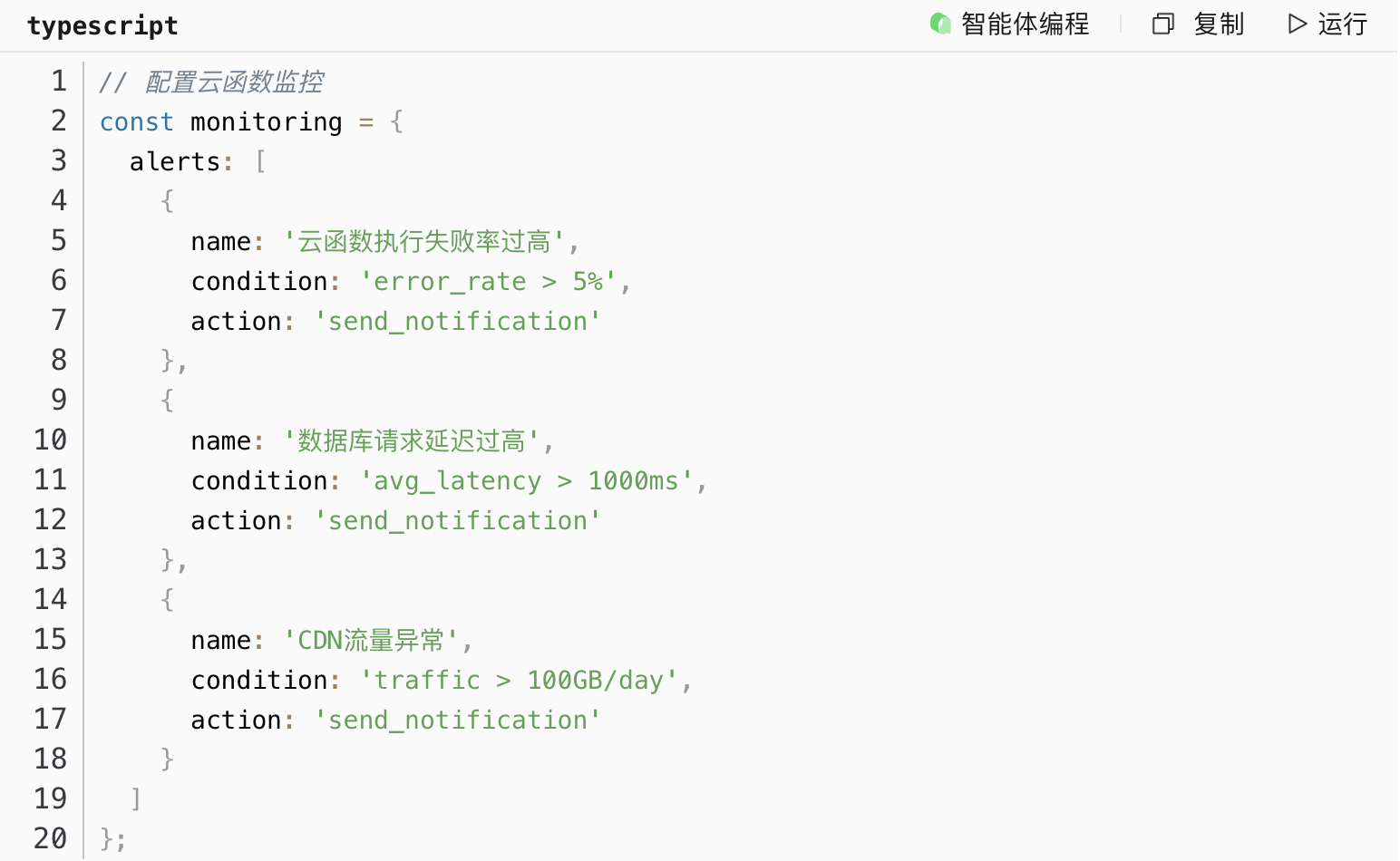Select line number 20 in the gutter
Image resolution: width=1400 pixels, height=861 pixels.
(x=51, y=839)
